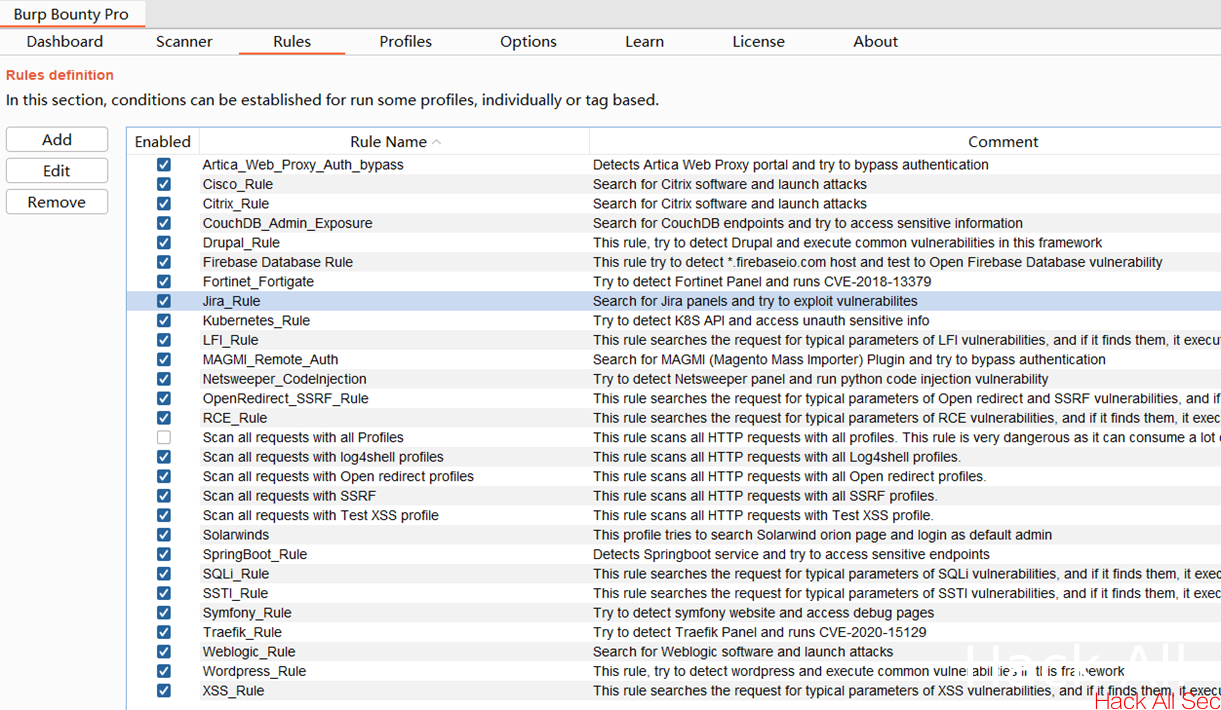The width and height of the screenshot is (1221, 710).
Task: Toggle the Drupal_Rule checkbox
Action: point(164,243)
